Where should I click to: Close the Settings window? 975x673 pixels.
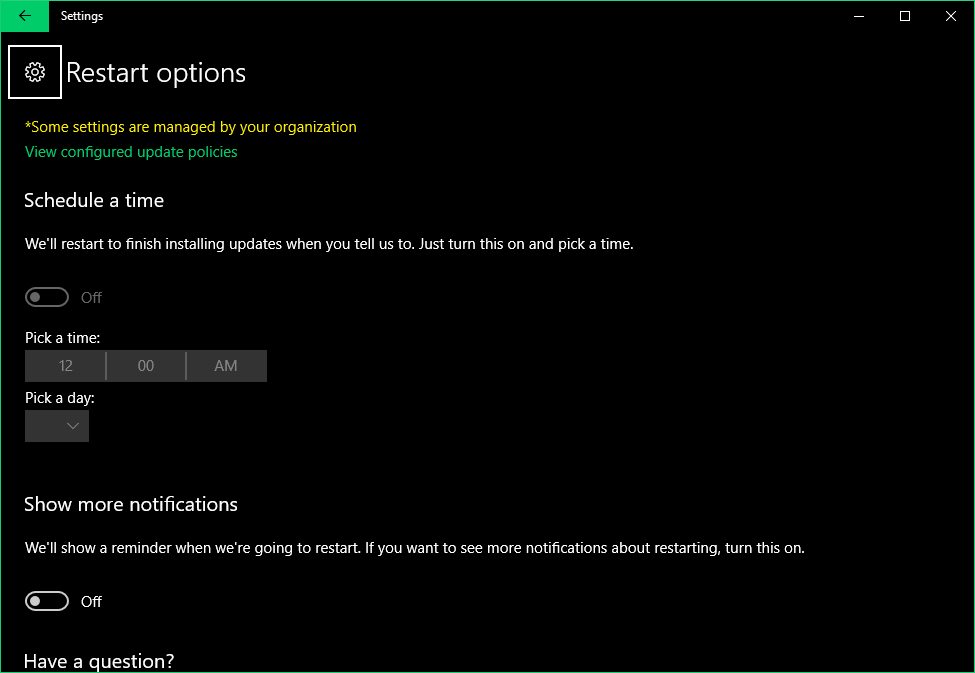click(950, 16)
